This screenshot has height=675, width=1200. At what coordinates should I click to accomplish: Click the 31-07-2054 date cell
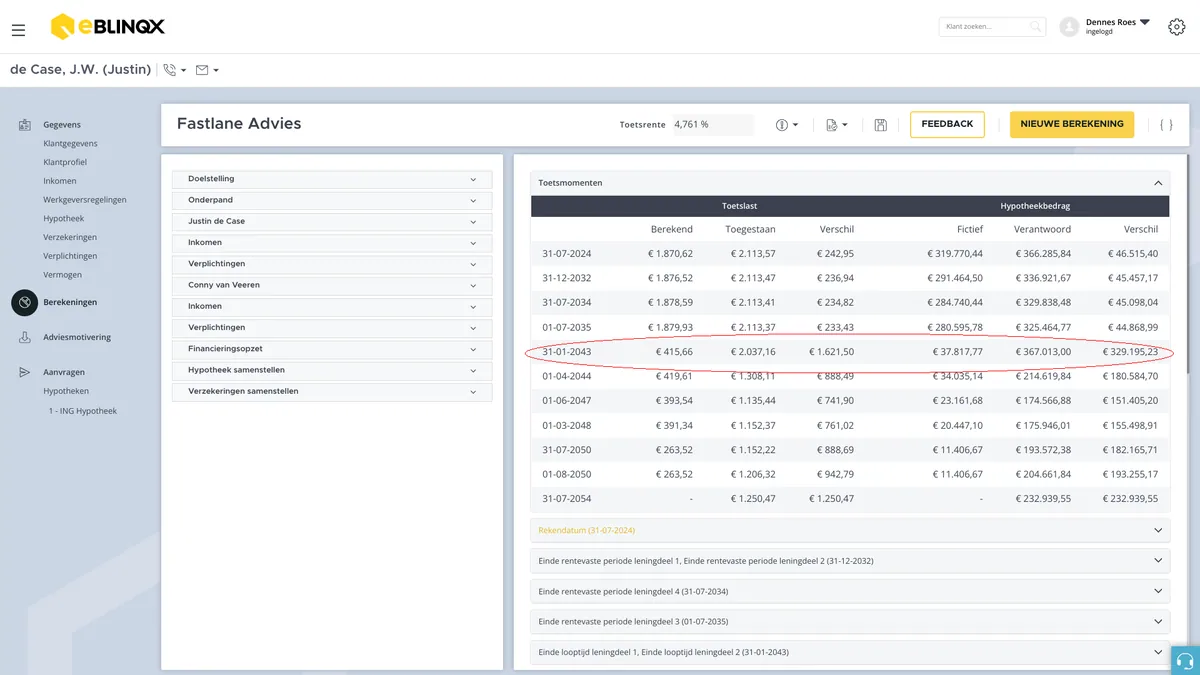(x=567, y=498)
